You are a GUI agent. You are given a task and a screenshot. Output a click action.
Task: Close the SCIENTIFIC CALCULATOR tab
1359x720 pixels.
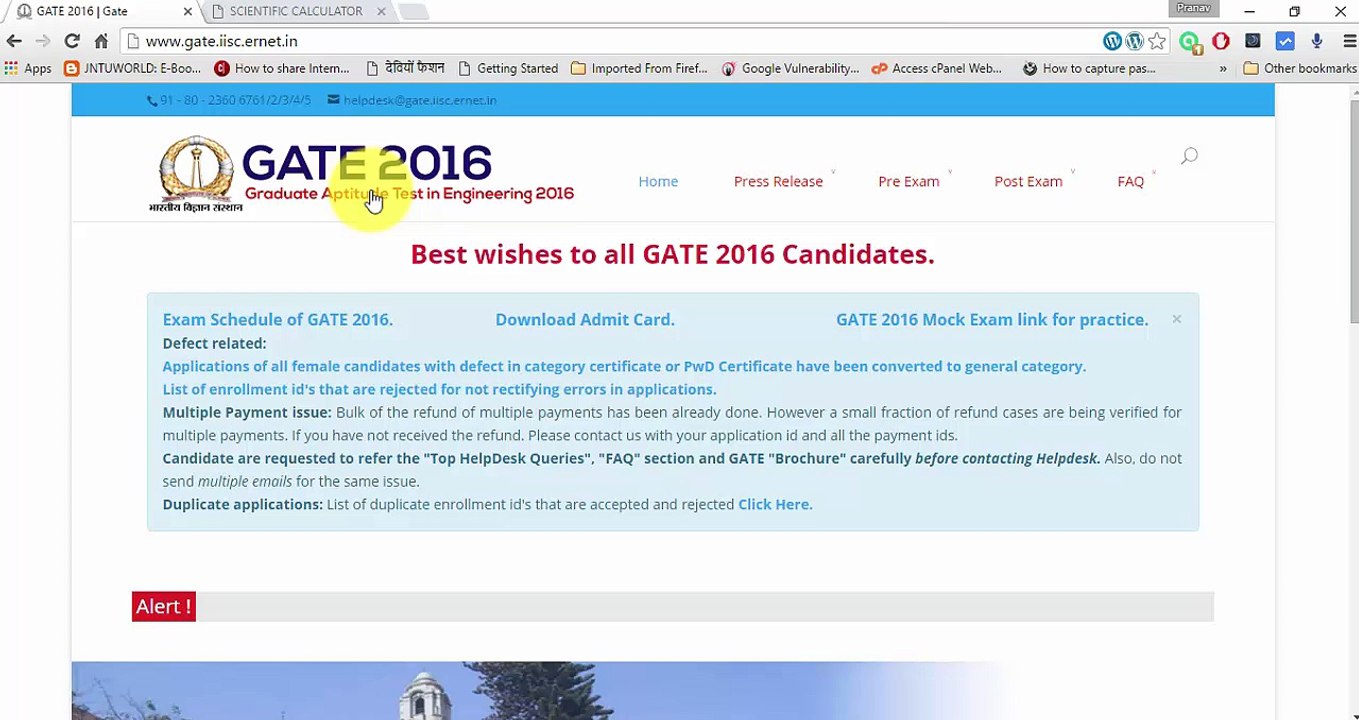pyautogui.click(x=381, y=11)
